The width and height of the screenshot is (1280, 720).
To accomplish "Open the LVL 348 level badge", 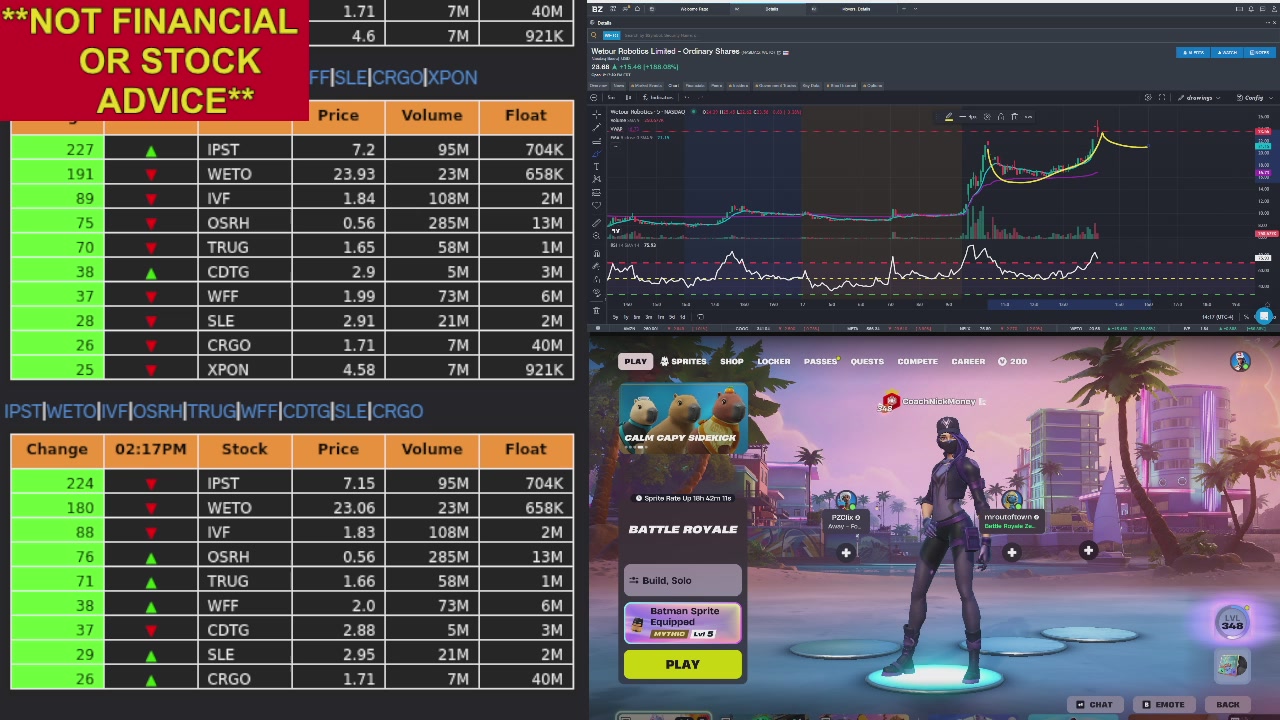I will click(x=1232, y=622).
